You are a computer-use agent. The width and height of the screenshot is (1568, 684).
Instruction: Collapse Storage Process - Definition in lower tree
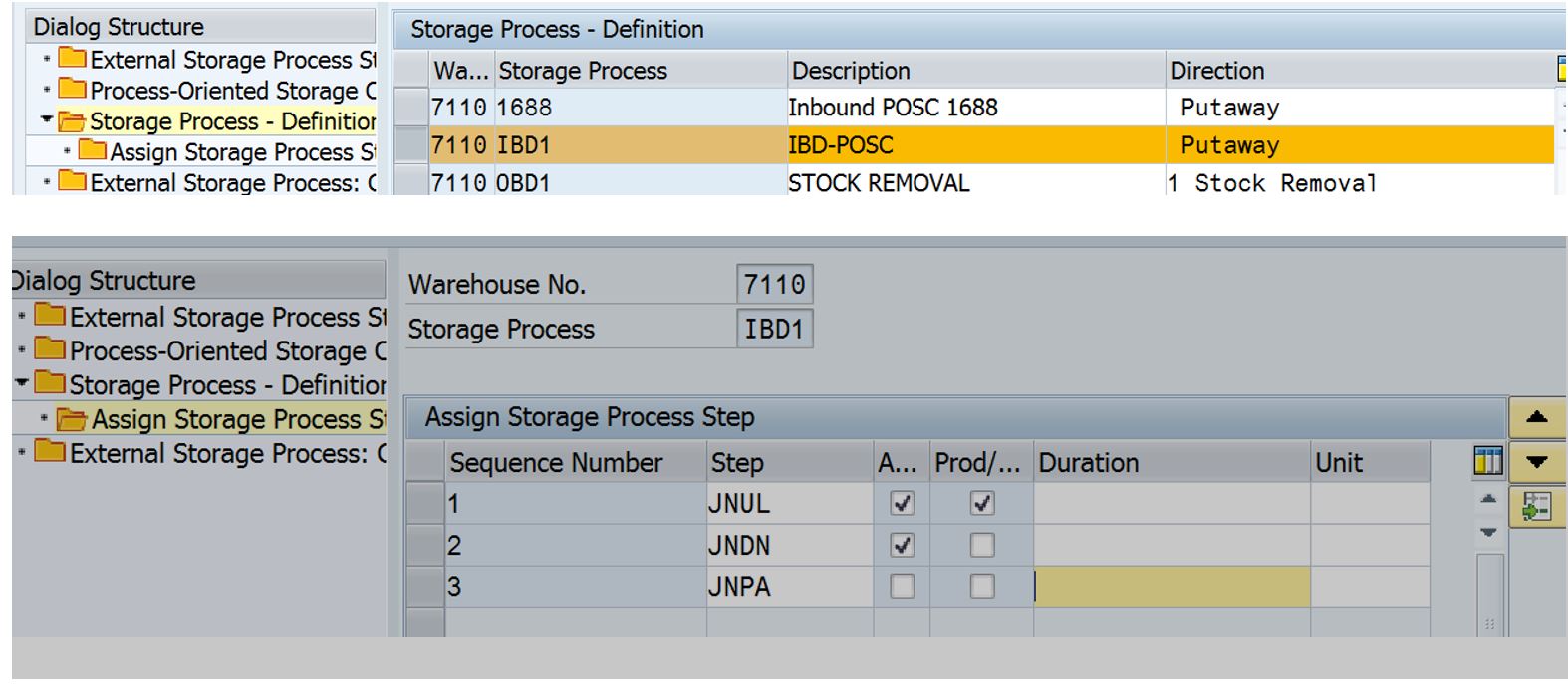pos(22,383)
